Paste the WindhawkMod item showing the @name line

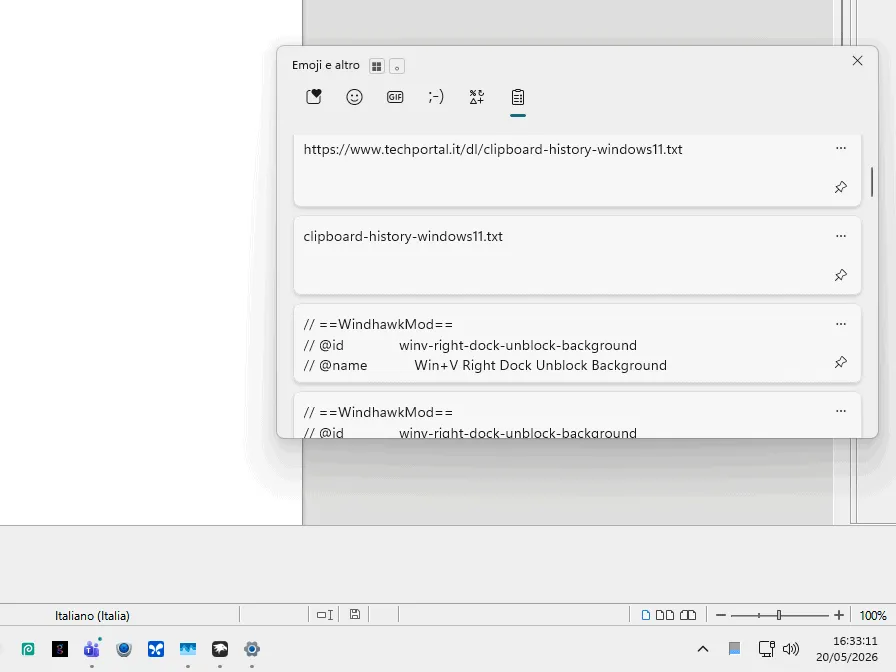(577, 343)
